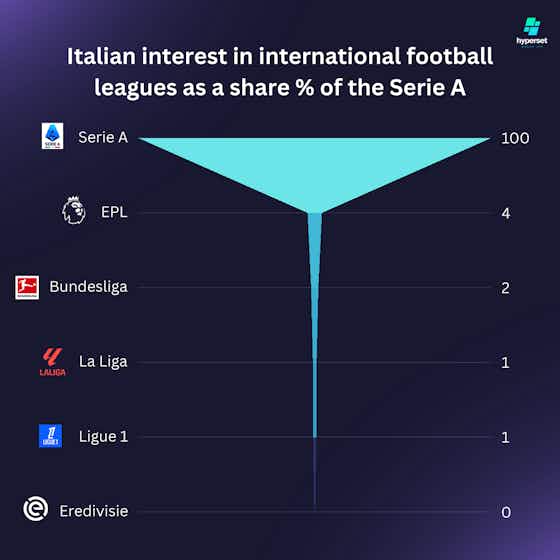Click the red Bundesliga logo
This screenshot has height=560, width=560.
coord(27,287)
